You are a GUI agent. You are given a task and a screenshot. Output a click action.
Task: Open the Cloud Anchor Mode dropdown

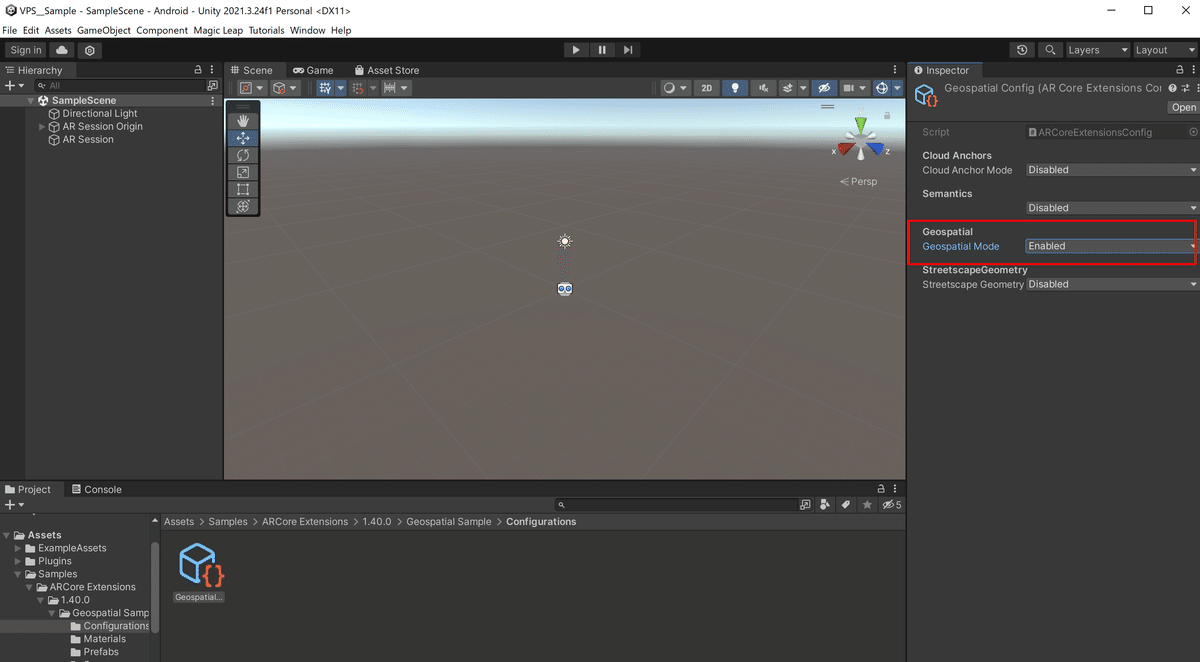click(1108, 169)
